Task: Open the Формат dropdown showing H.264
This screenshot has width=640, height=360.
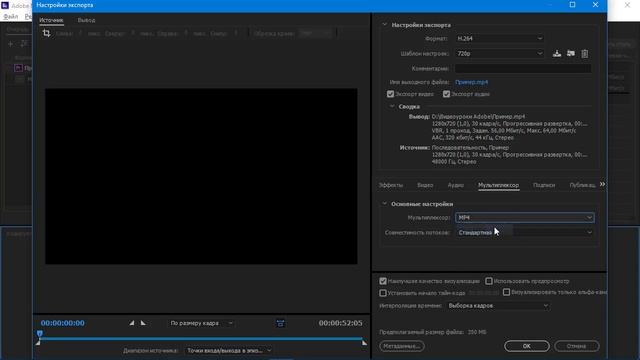Action: click(500, 38)
